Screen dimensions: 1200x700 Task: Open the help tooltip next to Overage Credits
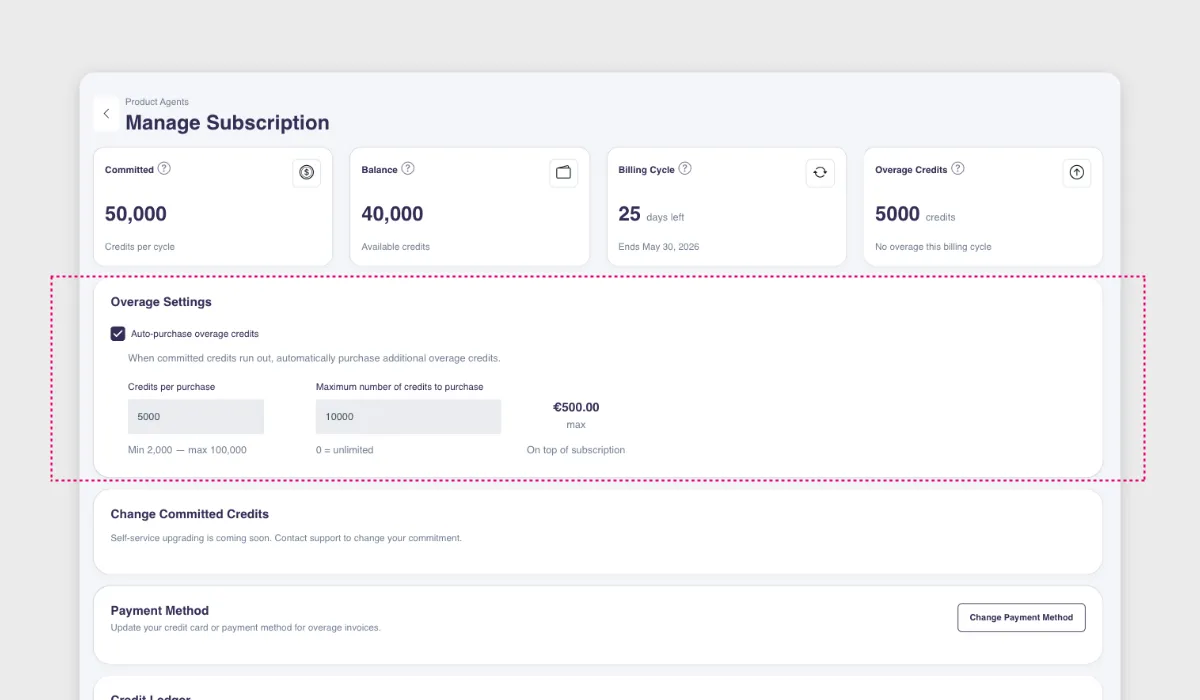(958, 169)
